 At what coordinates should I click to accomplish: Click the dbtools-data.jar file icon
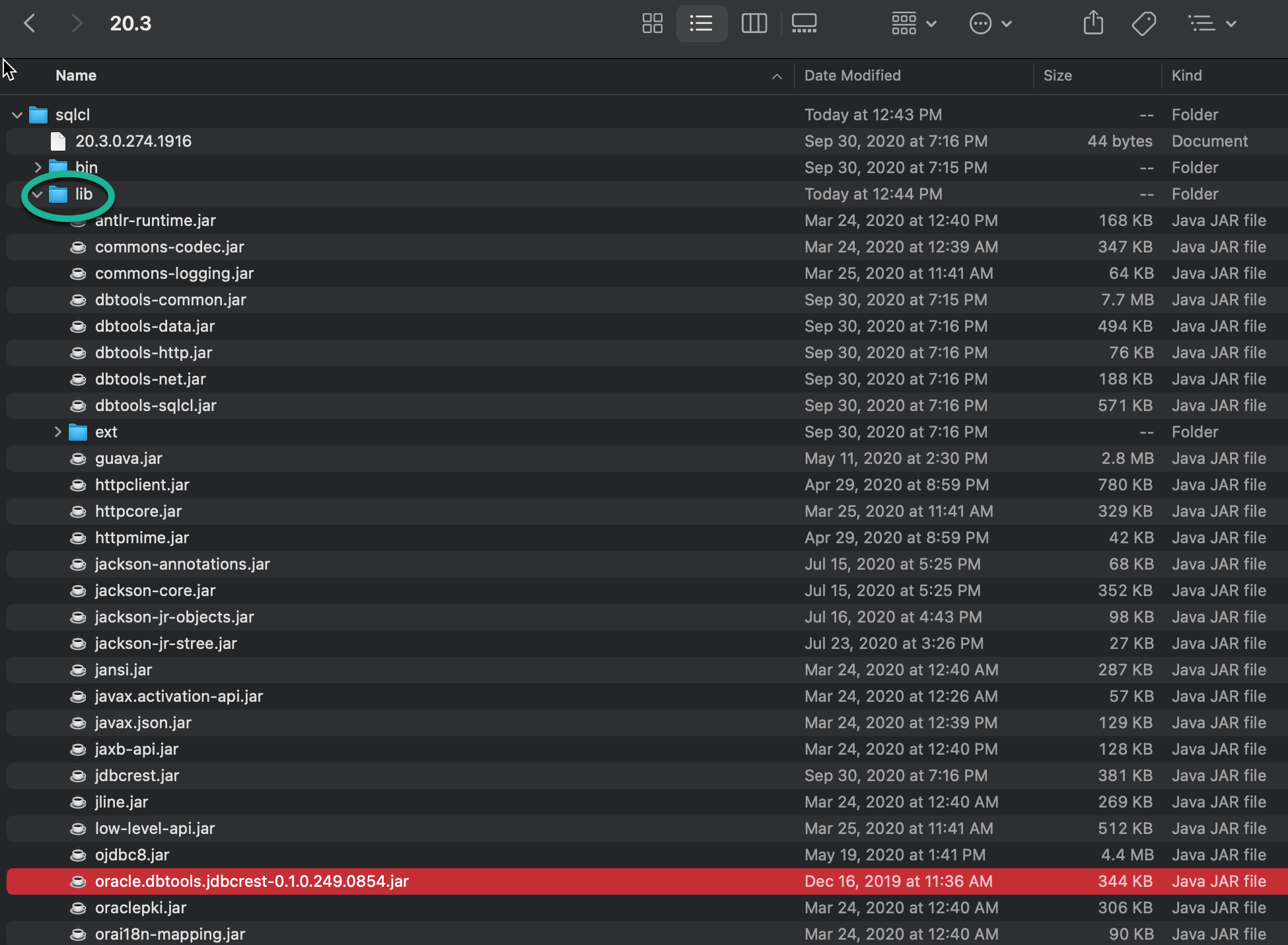point(78,326)
